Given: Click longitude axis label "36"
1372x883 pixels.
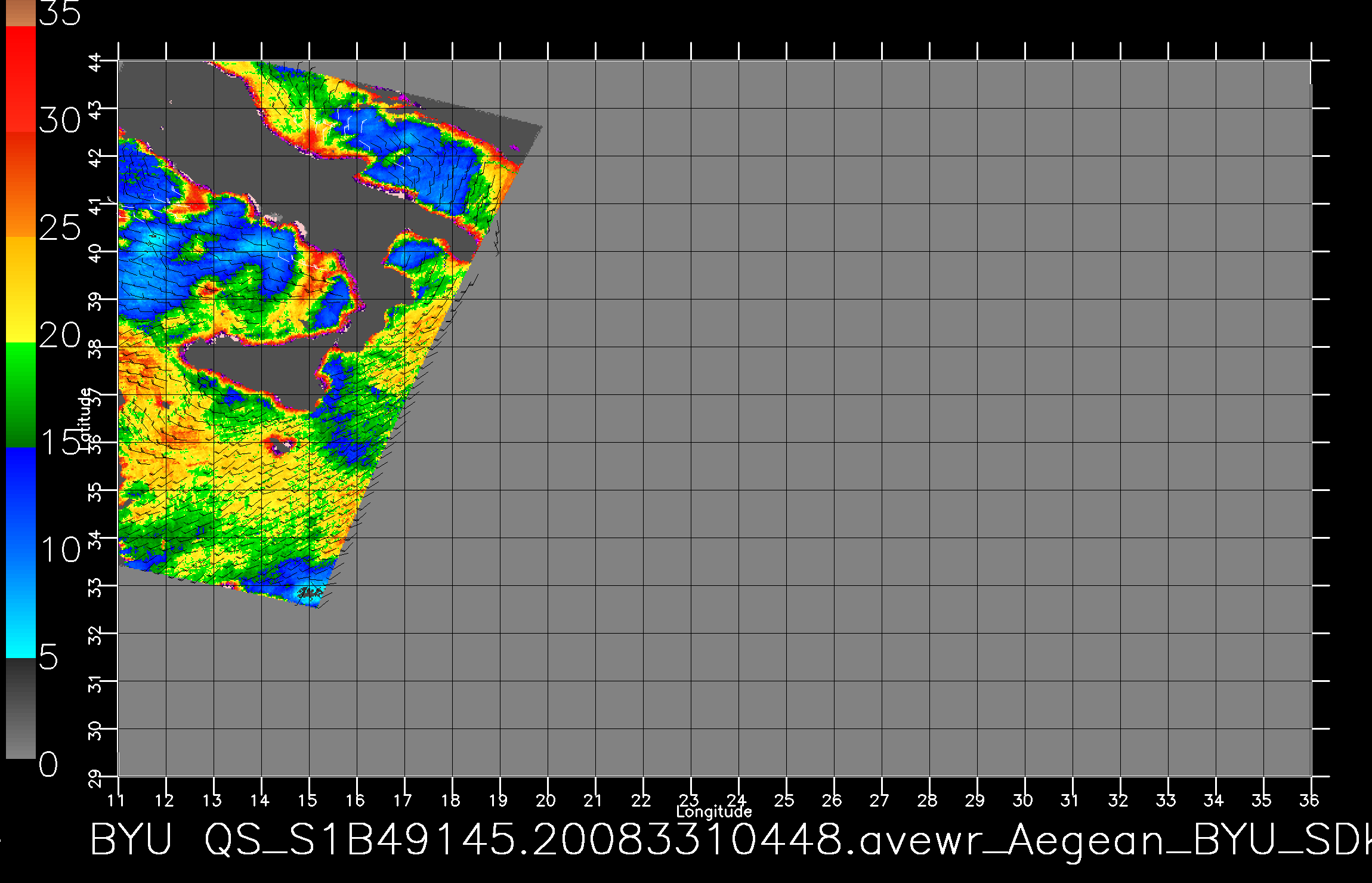Looking at the screenshot, I should tap(1309, 800).
